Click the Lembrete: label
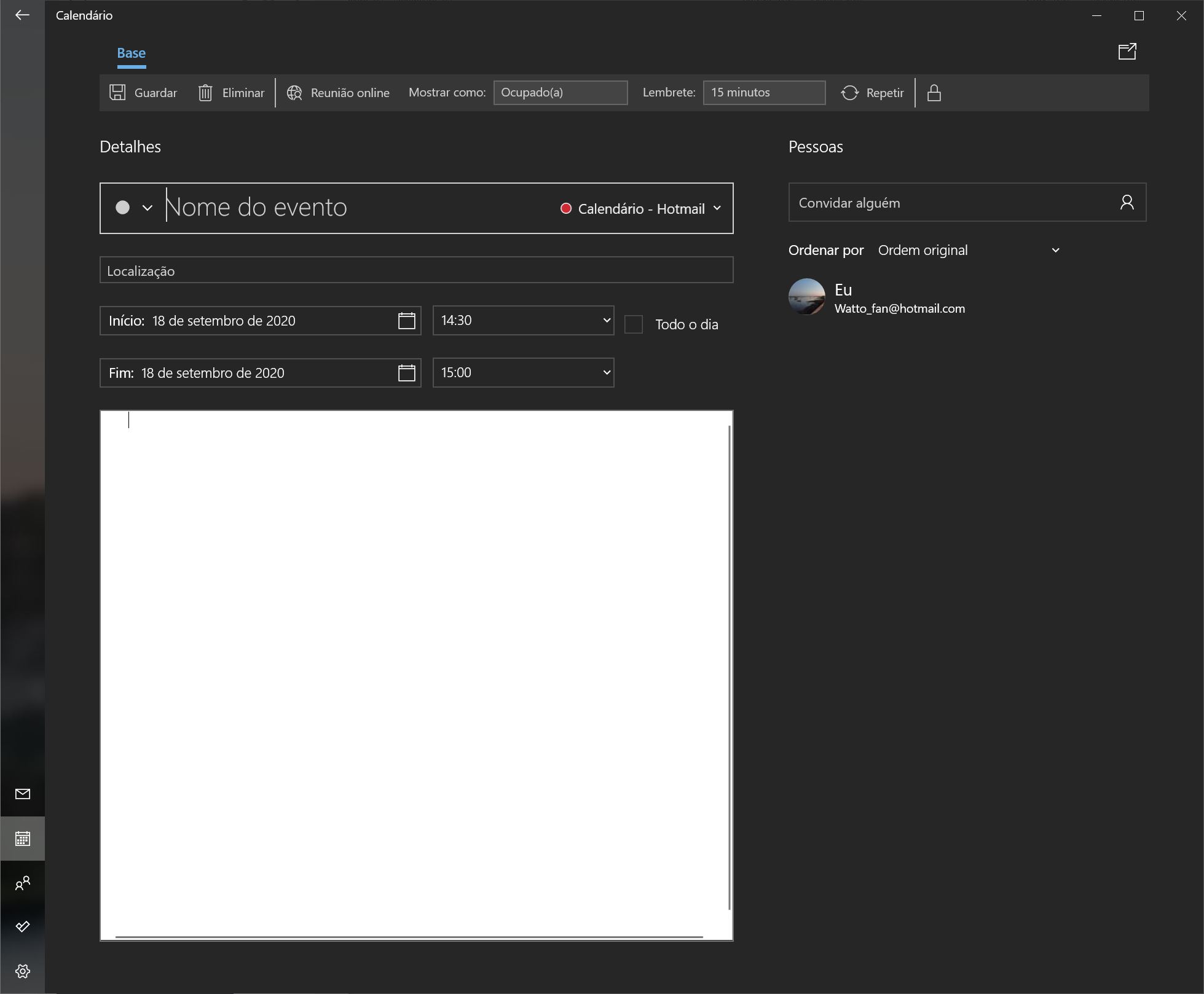The width and height of the screenshot is (1204, 994). click(669, 92)
